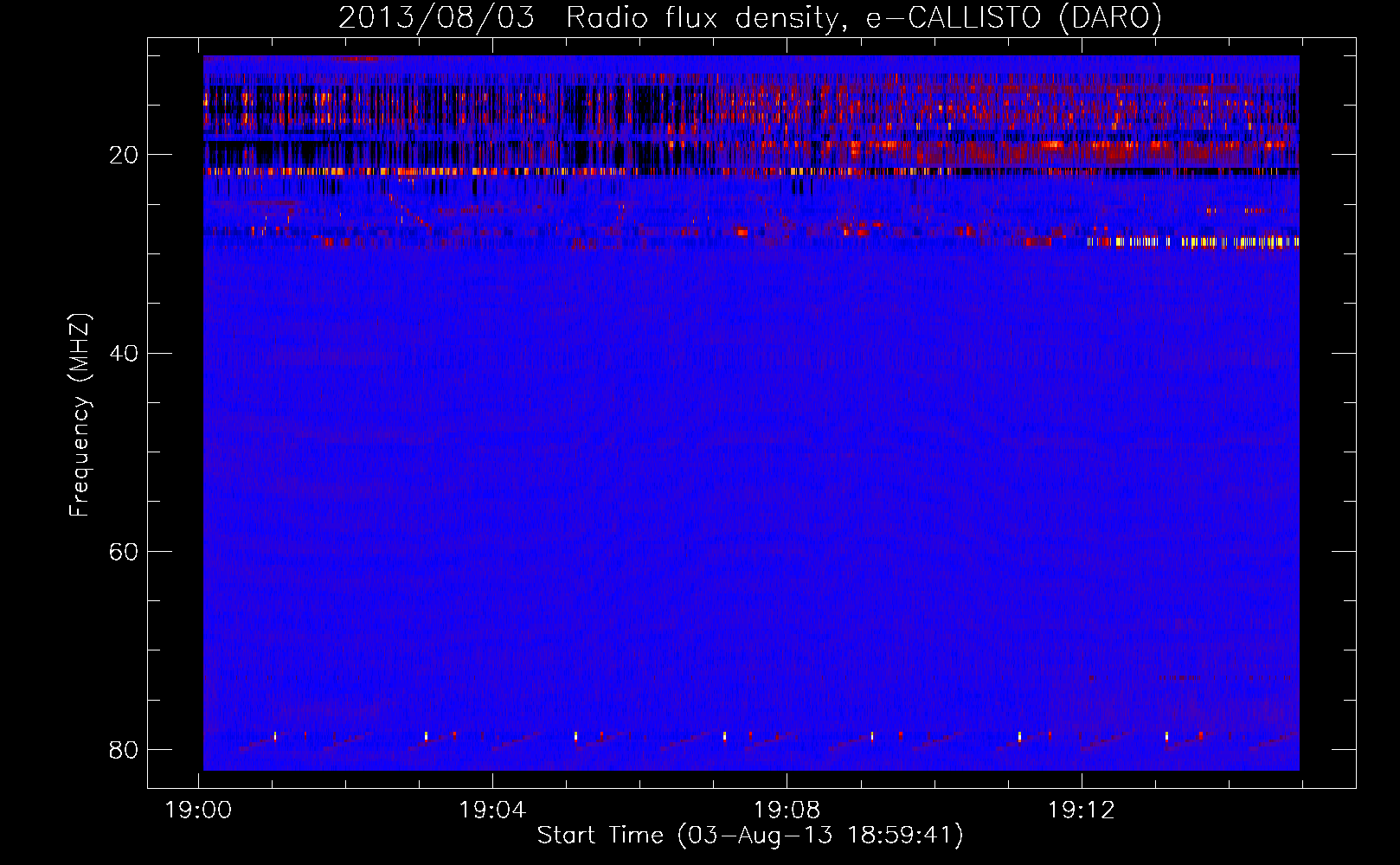
Task: Click the 'Start Time (03-Aug-13 18:59:41)' label
Action: tap(750, 836)
